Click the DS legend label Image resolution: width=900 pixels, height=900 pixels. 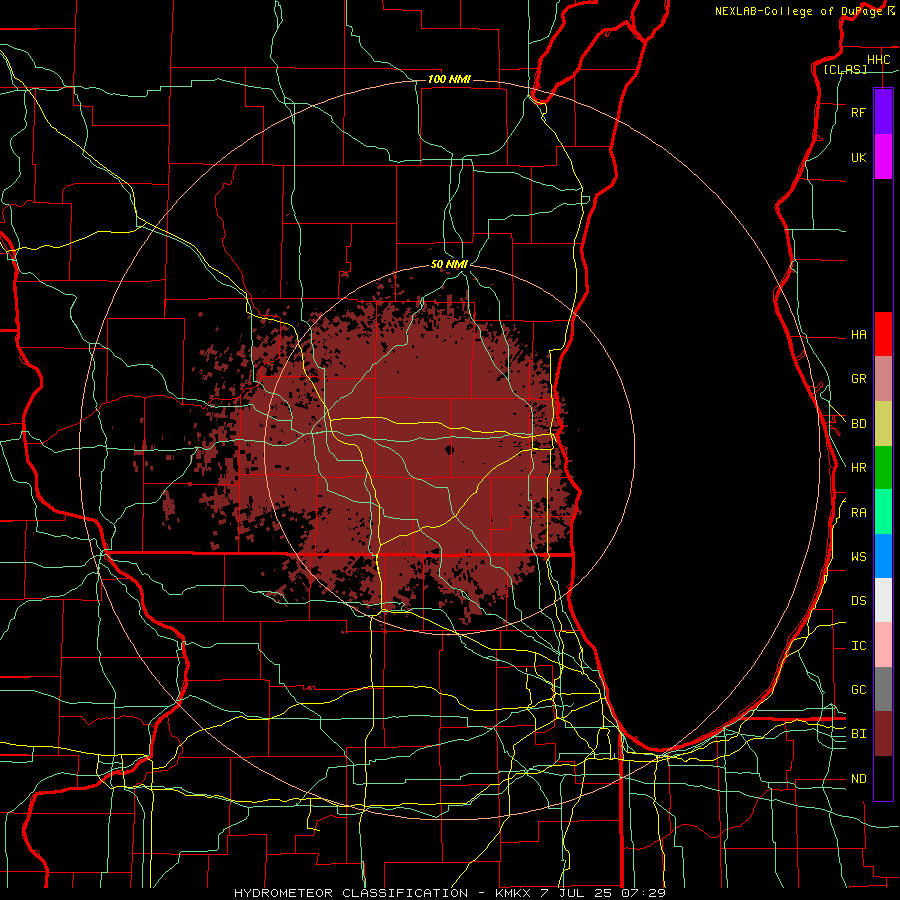858,601
